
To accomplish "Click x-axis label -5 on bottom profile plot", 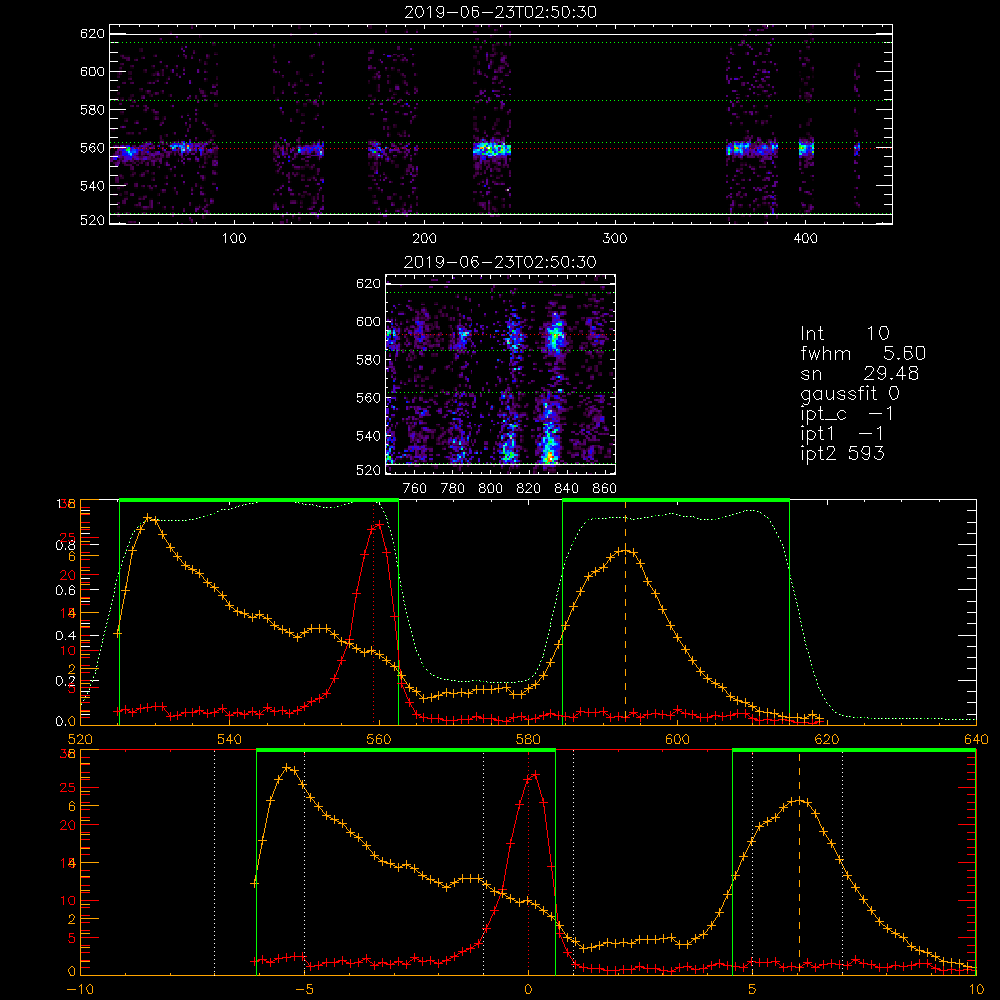I will pyautogui.click(x=304, y=990).
